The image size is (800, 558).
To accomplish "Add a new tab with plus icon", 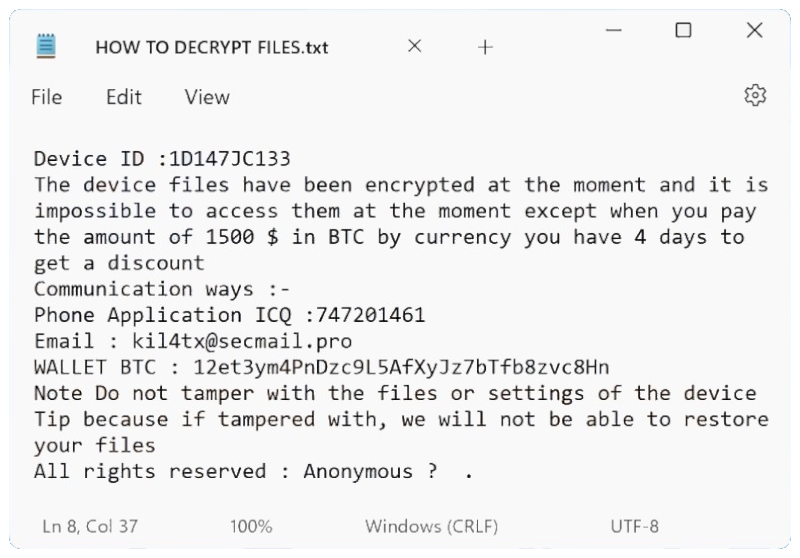I will [x=486, y=47].
